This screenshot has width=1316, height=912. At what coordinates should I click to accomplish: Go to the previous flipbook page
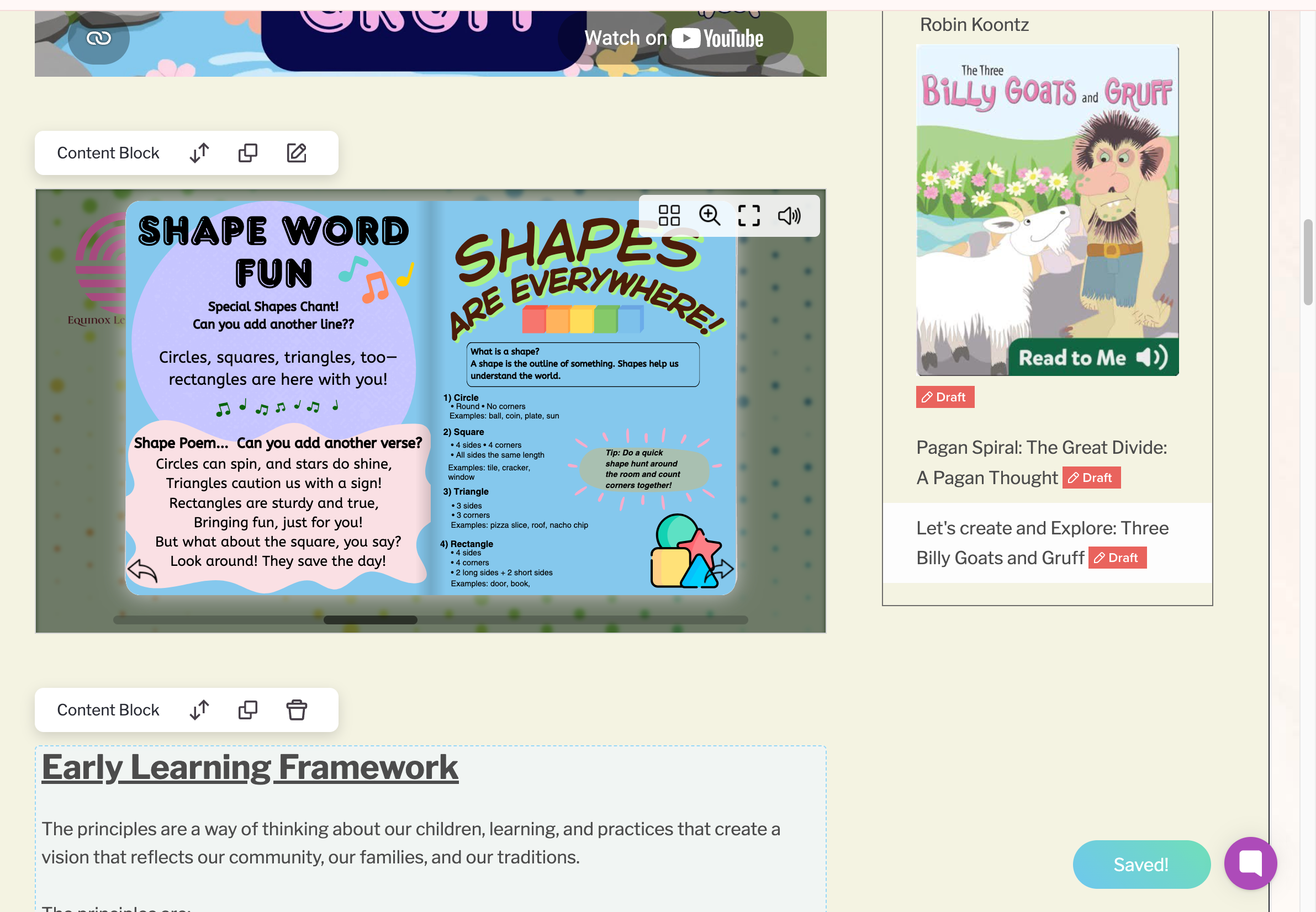142,570
